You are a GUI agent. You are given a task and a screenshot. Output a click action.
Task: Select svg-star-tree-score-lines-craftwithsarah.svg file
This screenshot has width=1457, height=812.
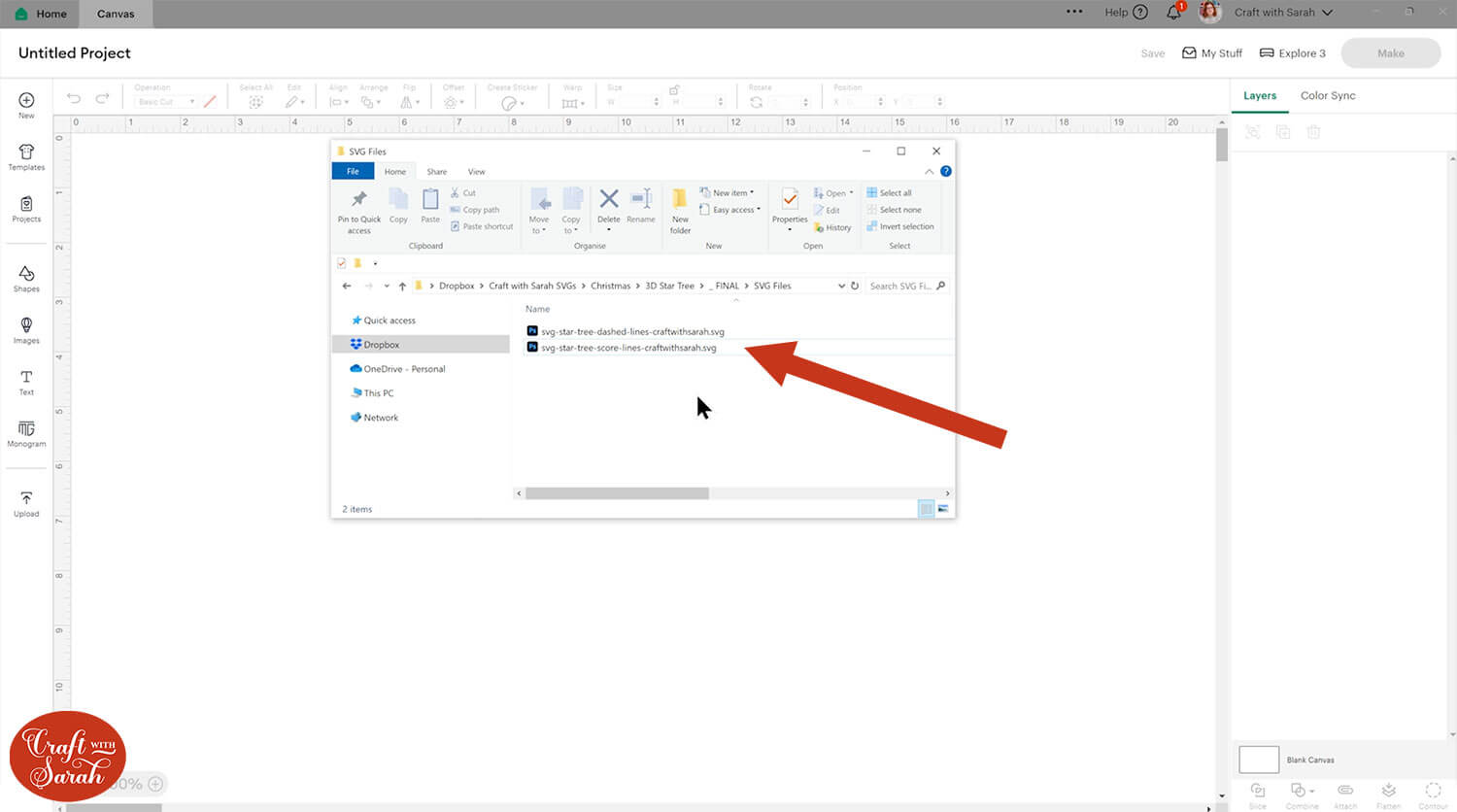628,348
